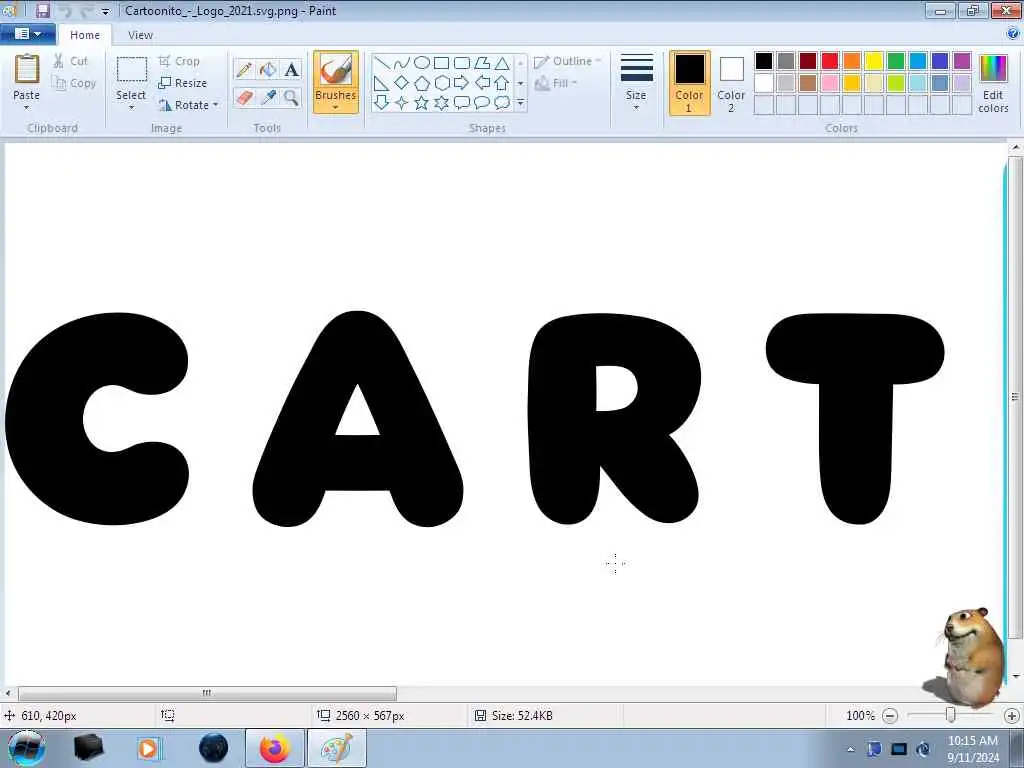Expand the Paste options arrow
This screenshot has width=1024, height=768.
click(x=27, y=107)
